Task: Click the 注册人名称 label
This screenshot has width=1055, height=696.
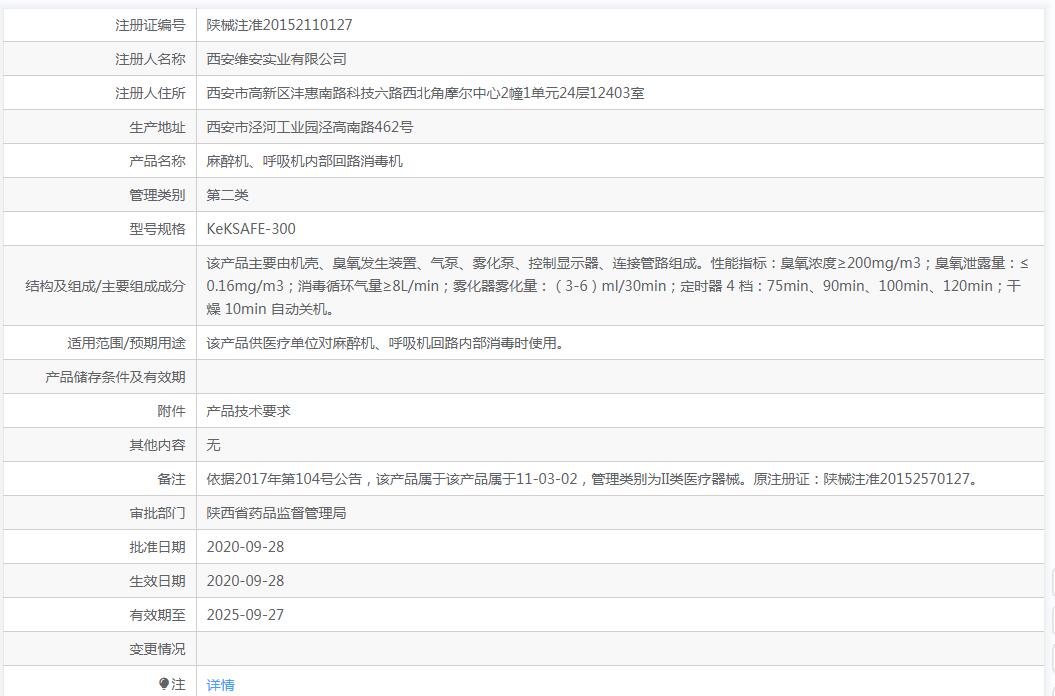Action: point(150,59)
